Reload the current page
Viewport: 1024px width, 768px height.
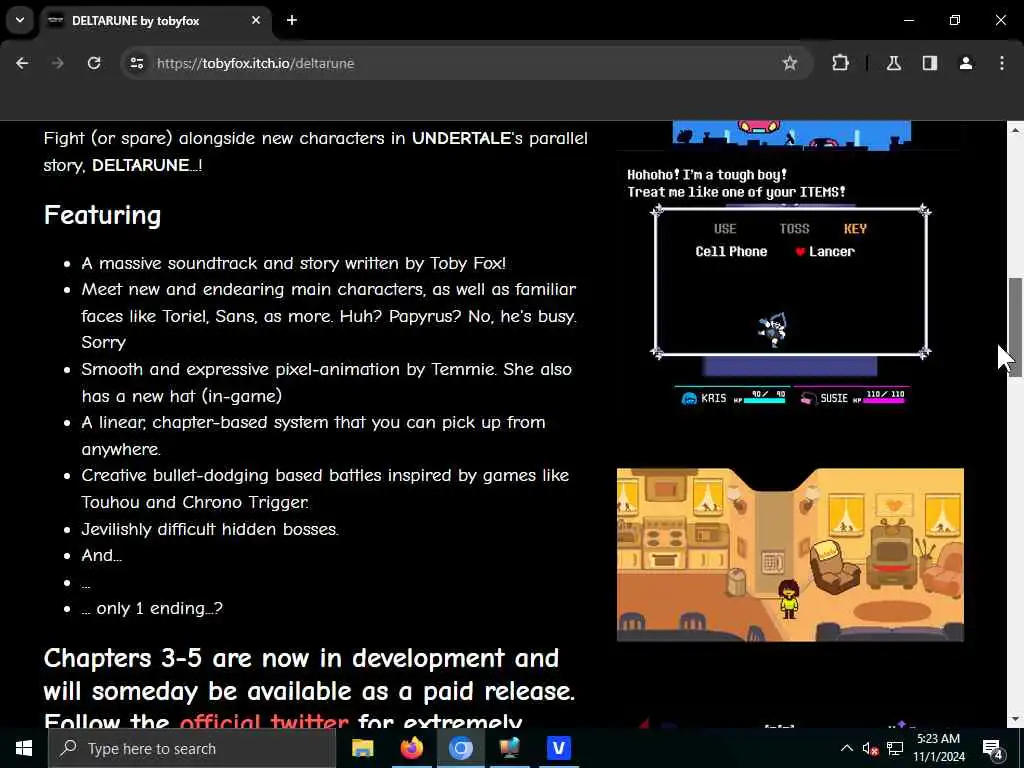[94, 63]
